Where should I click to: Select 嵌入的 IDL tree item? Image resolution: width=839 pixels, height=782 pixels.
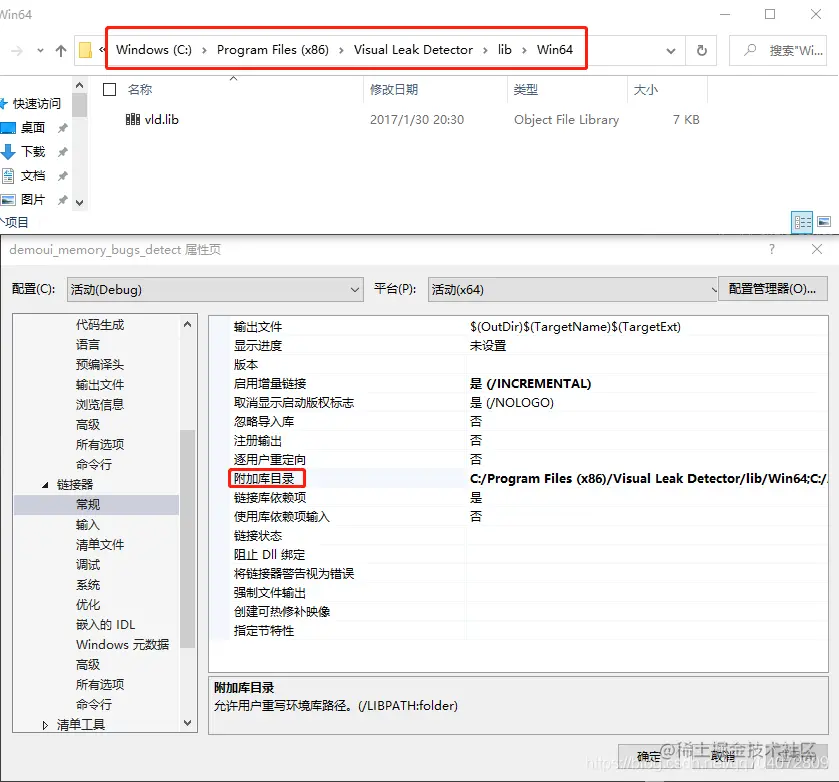(105, 625)
